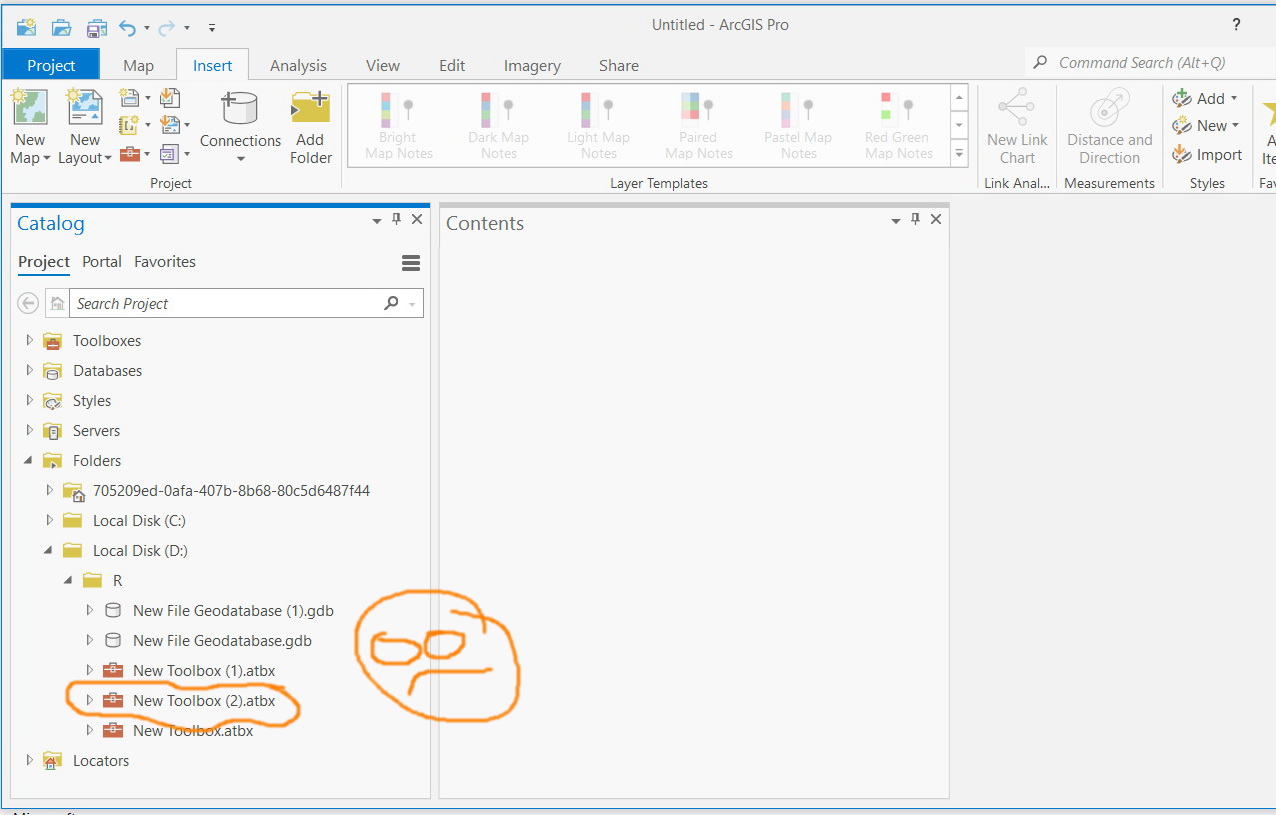The width and height of the screenshot is (1276, 815).
Task: Expand the Local Disk (C:) folder
Action: (x=49, y=521)
